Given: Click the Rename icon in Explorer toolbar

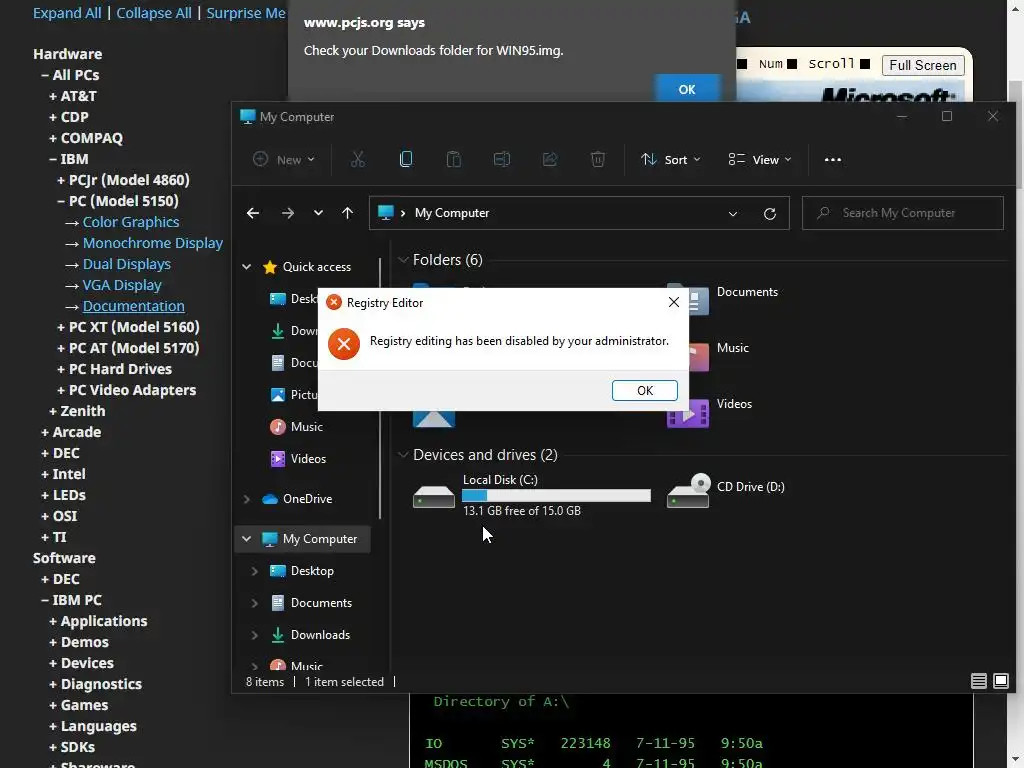Looking at the screenshot, I should [x=502, y=159].
